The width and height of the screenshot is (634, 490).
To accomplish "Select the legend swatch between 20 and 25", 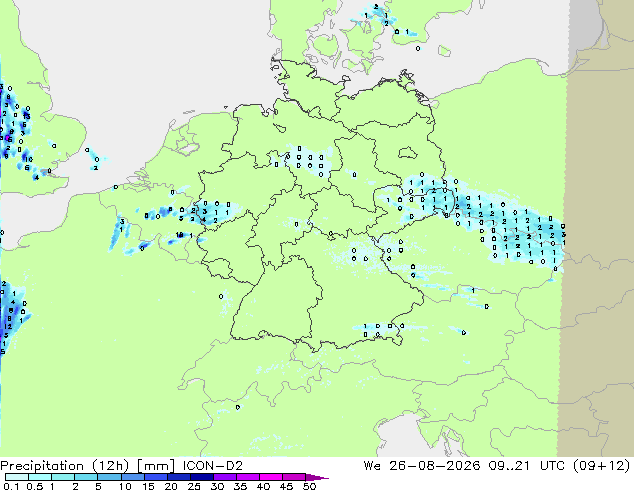I will pyautogui.click(x=178, y=477).
